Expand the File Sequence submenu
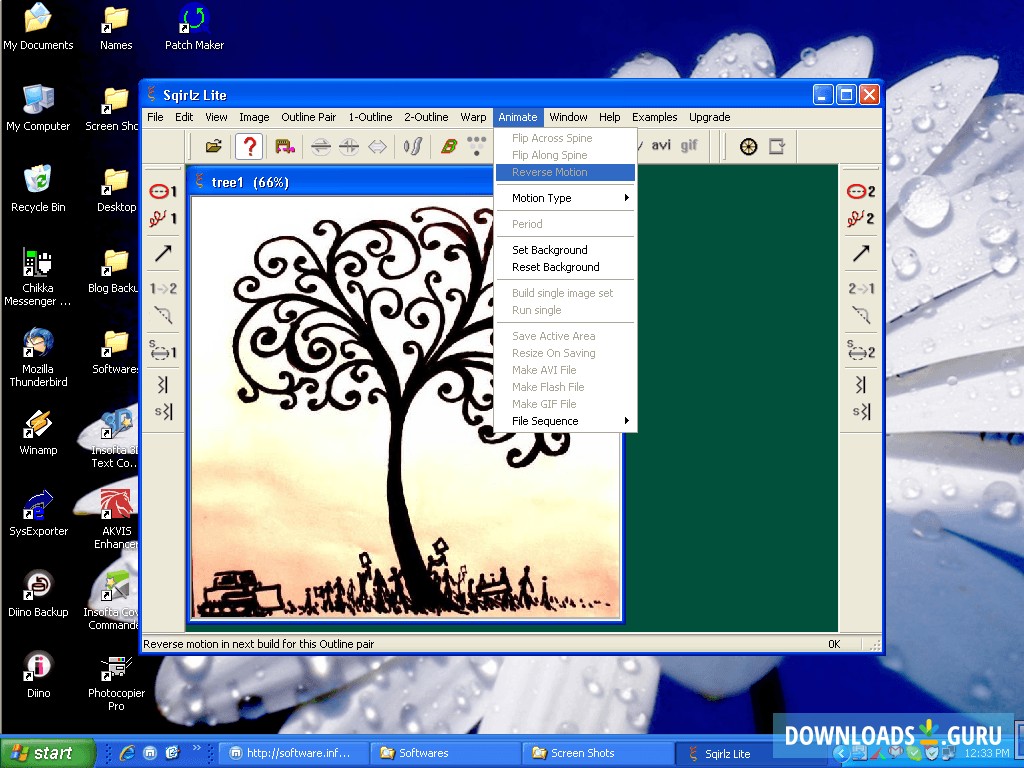Viewport: 1024px width, 768px height. point(565,421)
